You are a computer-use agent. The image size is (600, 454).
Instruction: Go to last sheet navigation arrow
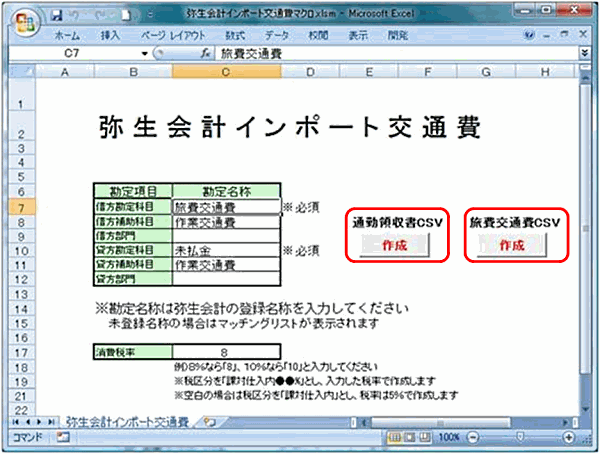[x=51, y=422]
